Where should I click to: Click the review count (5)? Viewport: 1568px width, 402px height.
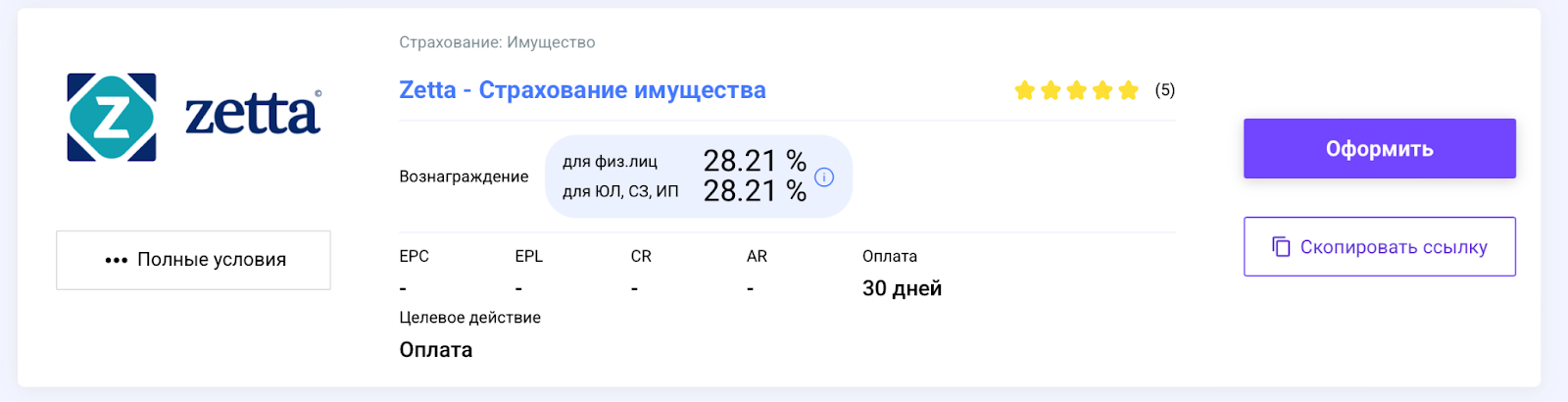(1164, 90)
